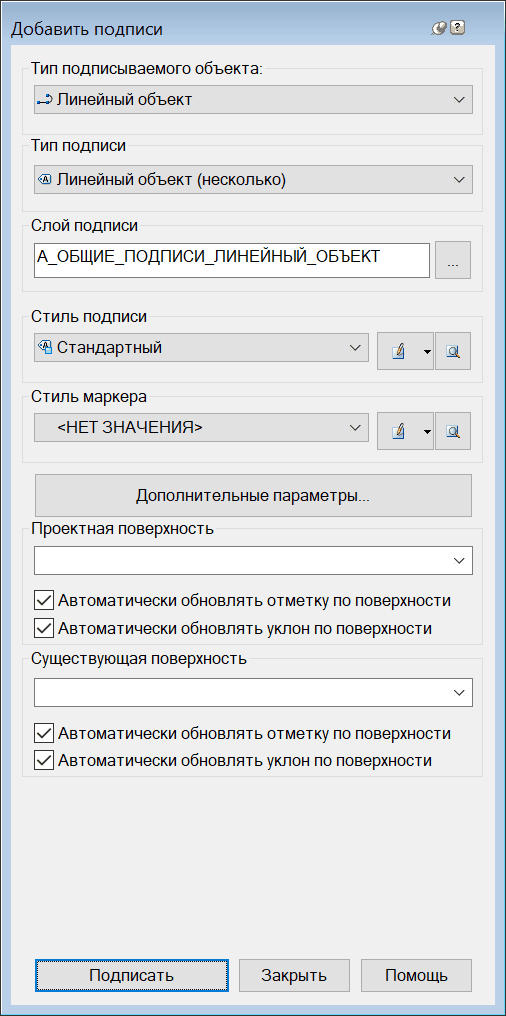Preview the label style with the magnifier icon

point(453,352)
